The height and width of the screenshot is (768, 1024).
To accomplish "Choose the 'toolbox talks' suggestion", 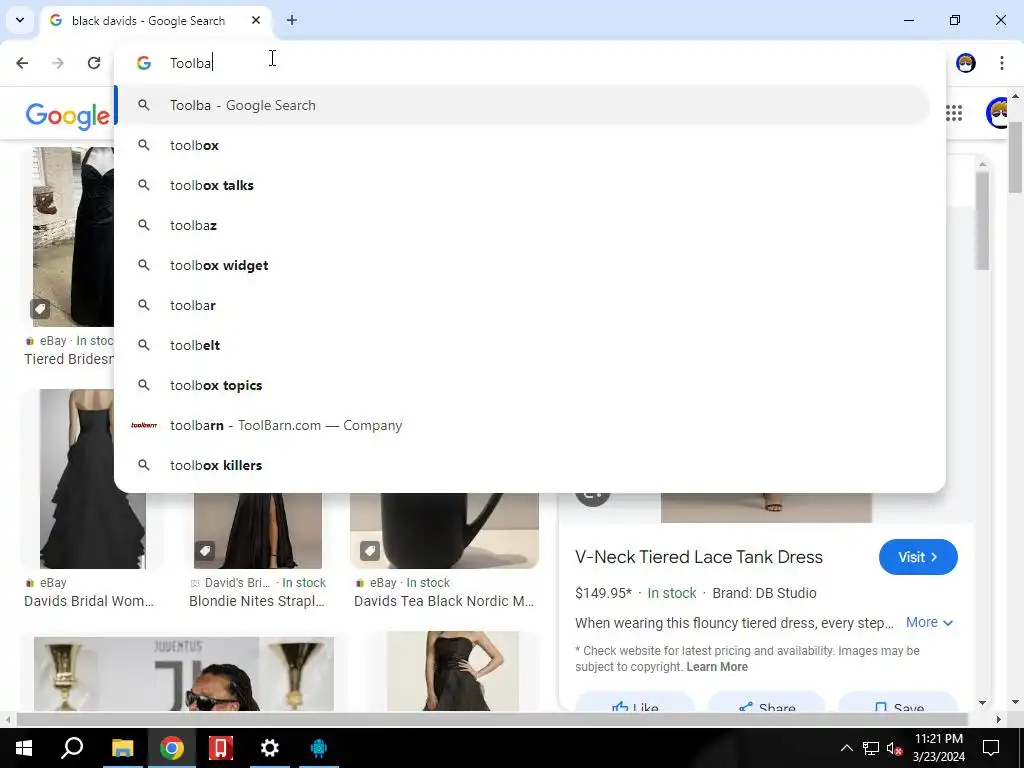I will click(522, 185).
